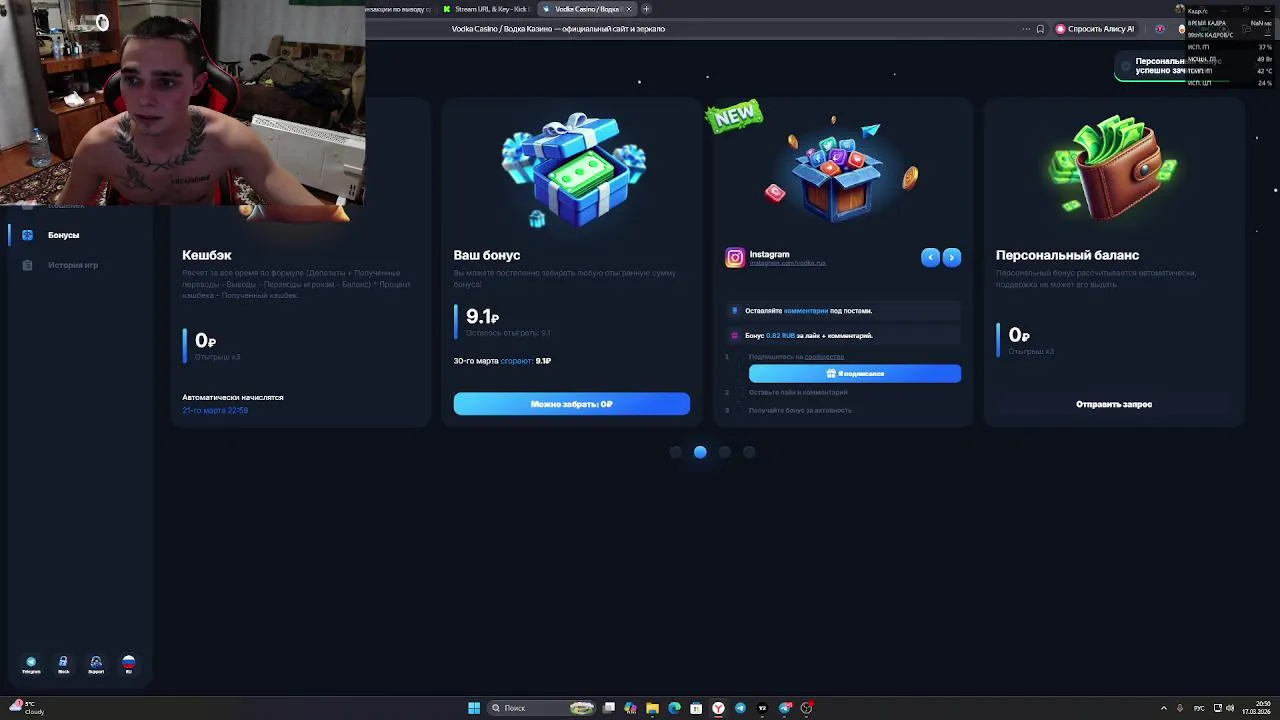Change language via the RU flag icon
1280x720 pixels.
(x=128, y=665)
